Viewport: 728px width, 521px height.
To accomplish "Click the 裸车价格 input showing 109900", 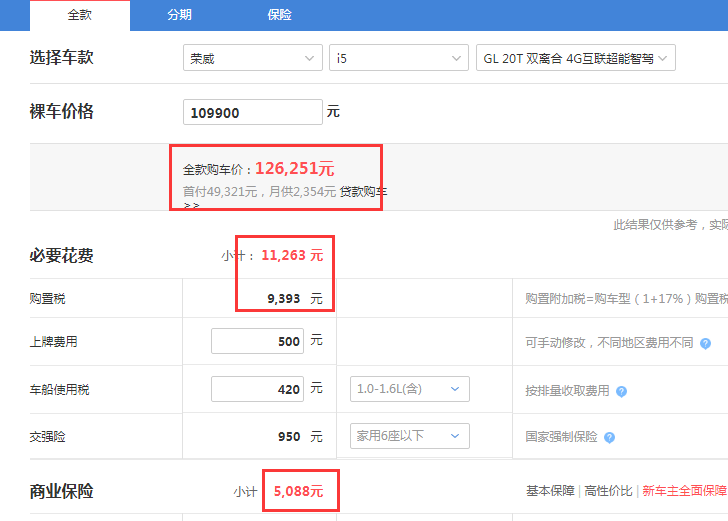I will pyautogui.click(x=253, y=112).
